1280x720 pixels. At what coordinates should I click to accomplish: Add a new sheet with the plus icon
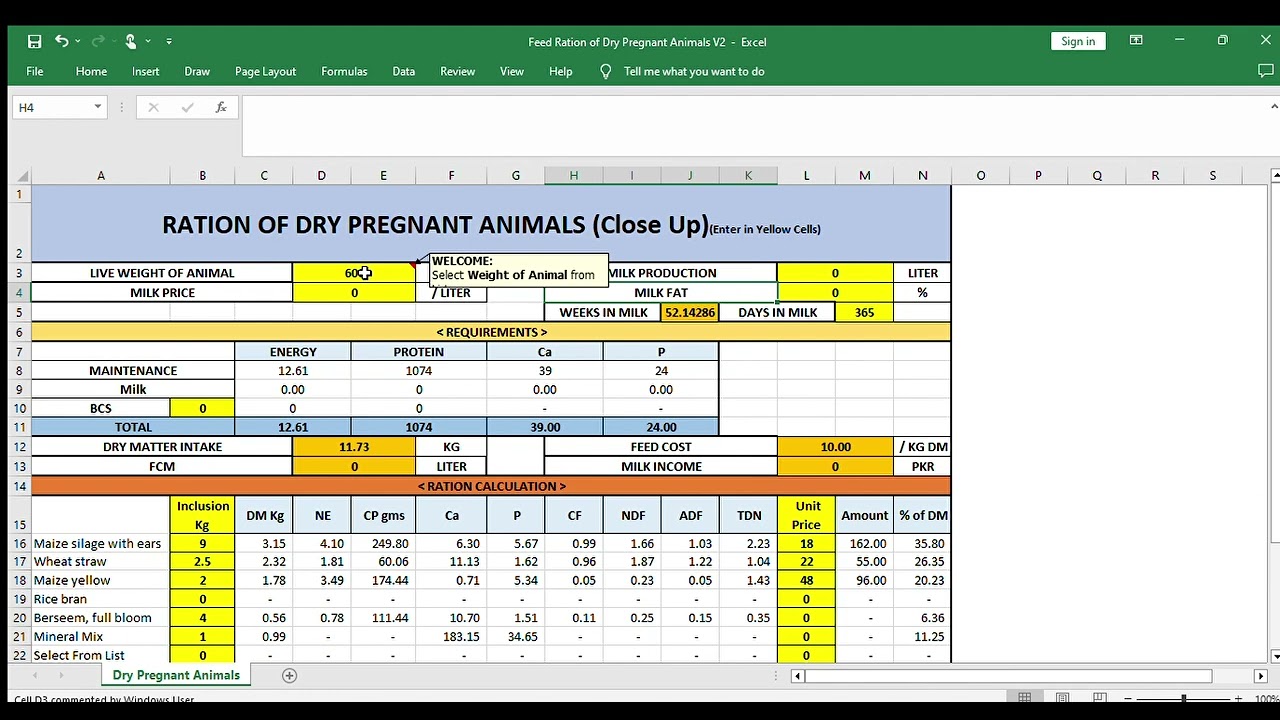tap(289, 675)
